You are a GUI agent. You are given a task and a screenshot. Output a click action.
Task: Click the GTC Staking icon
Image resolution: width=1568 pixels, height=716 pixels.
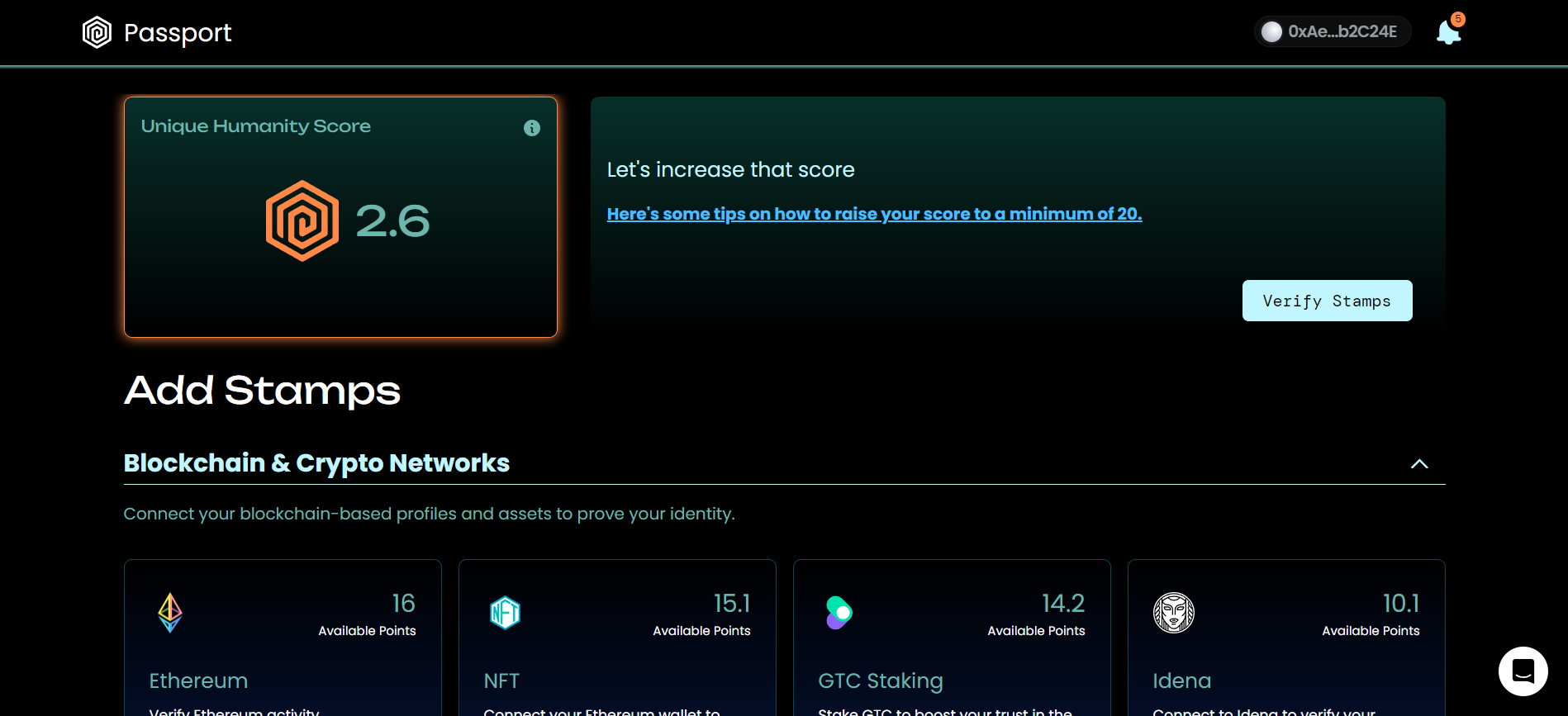pos(839,613)
